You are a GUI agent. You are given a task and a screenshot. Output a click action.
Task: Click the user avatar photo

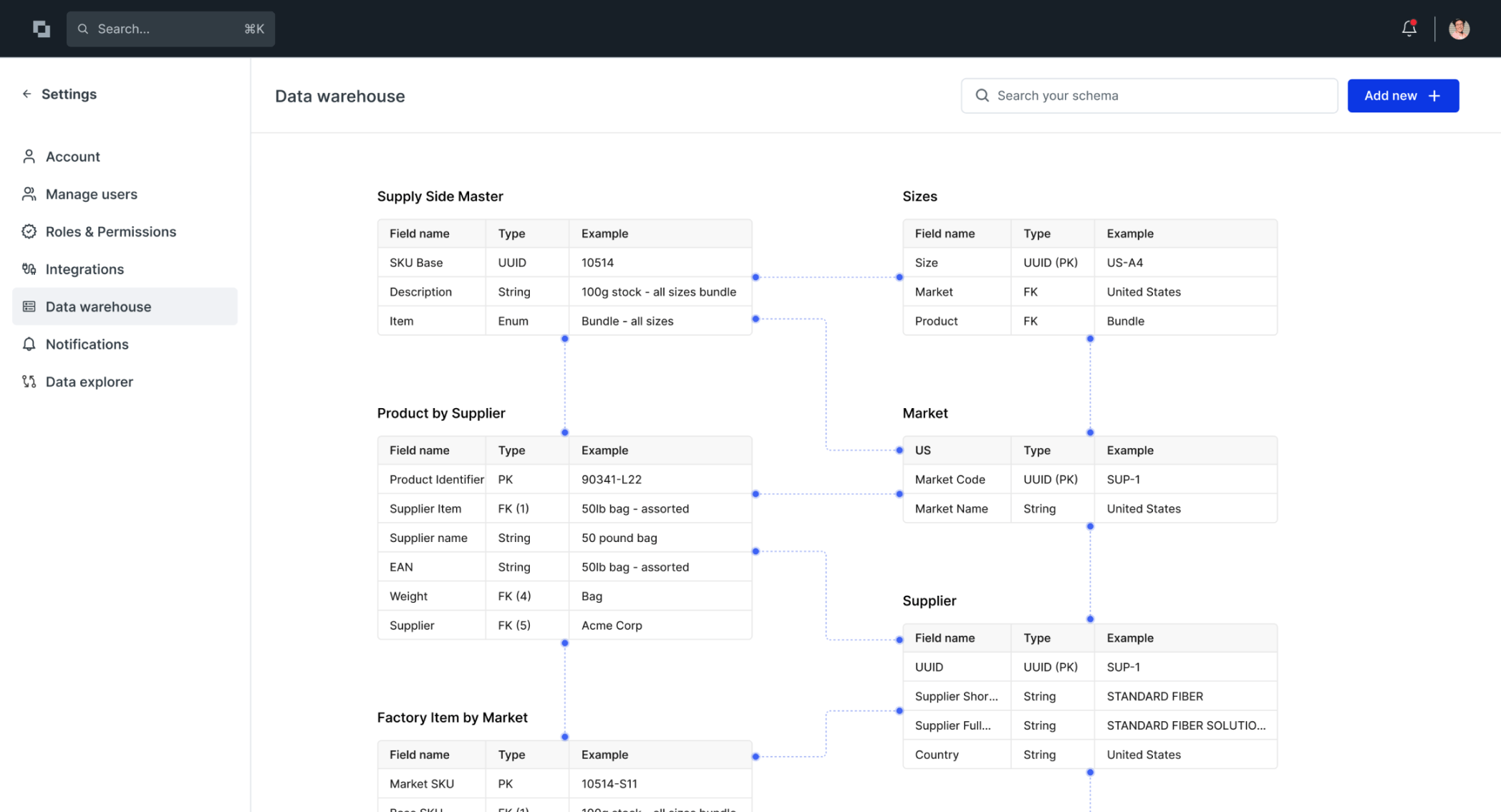(1459, 29)
